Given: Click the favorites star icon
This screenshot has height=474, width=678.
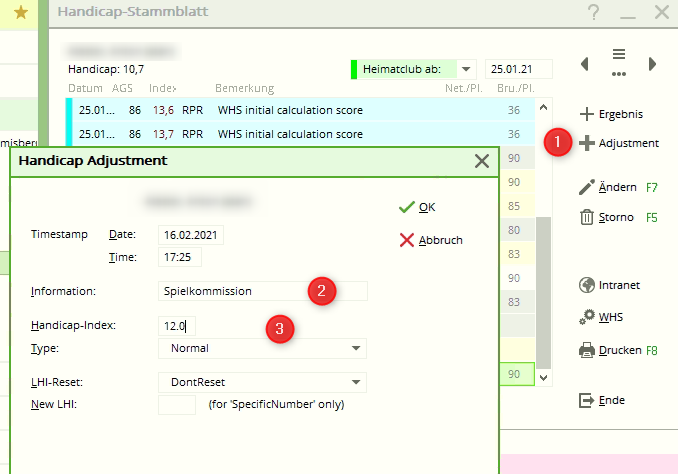Looking at the screenshot, I should [x=21, y=13].
